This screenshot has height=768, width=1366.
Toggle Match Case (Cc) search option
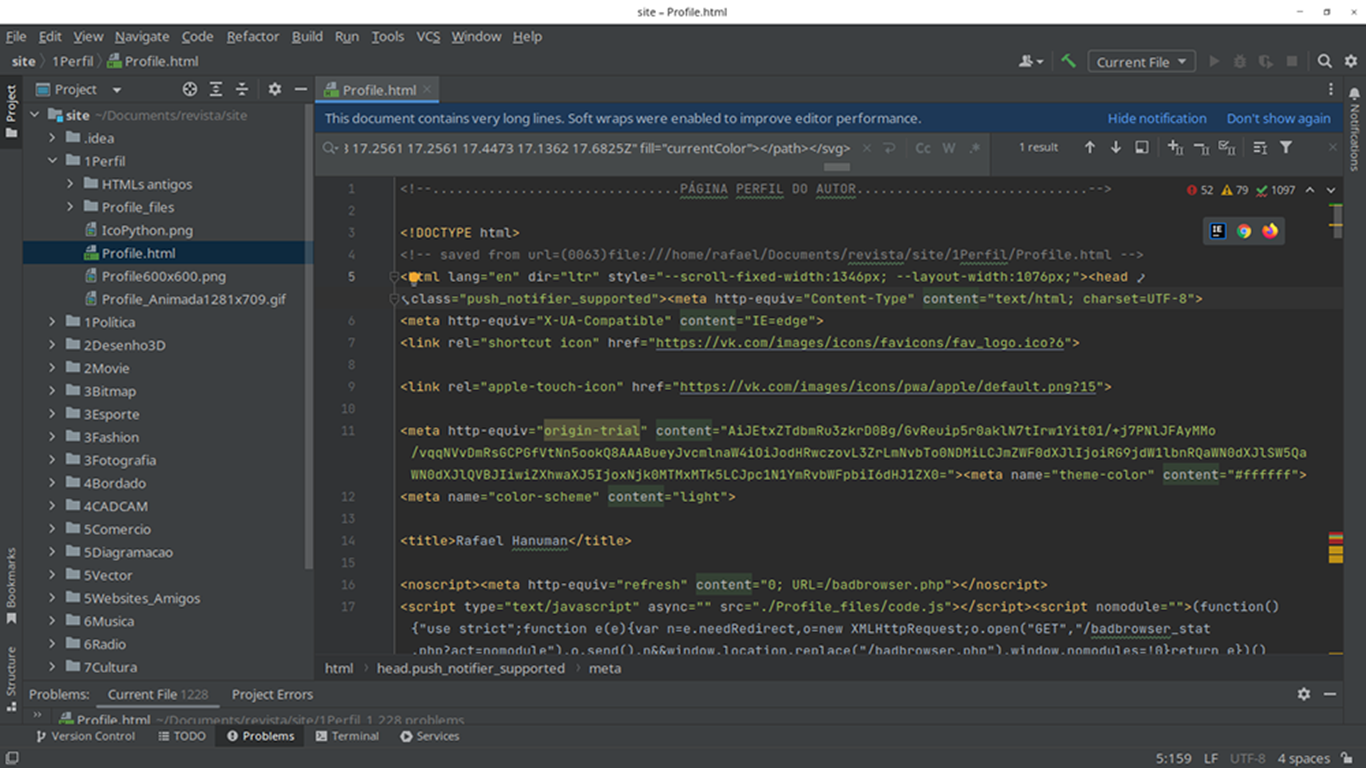click(923, 148)
